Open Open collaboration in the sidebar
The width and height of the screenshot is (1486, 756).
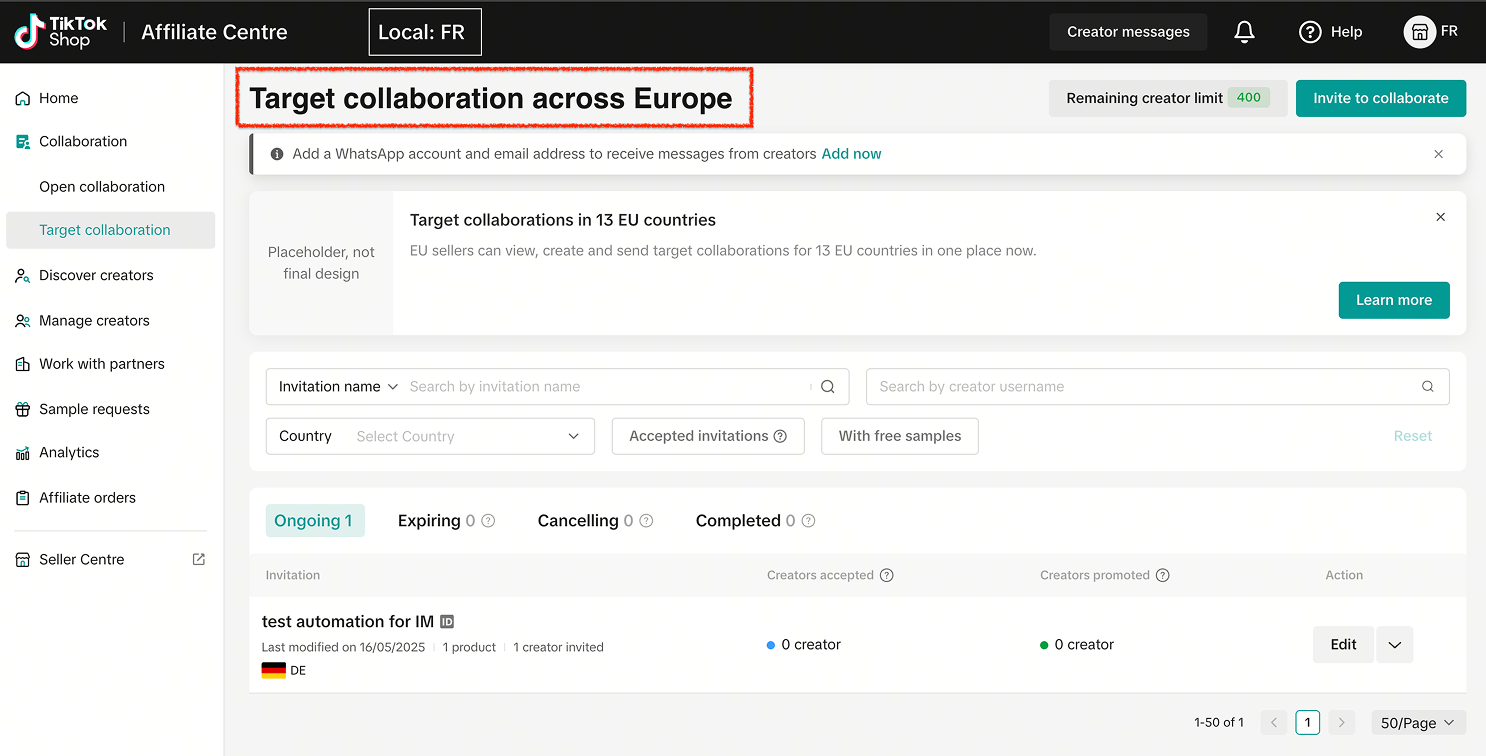click(x=102, y=187)
